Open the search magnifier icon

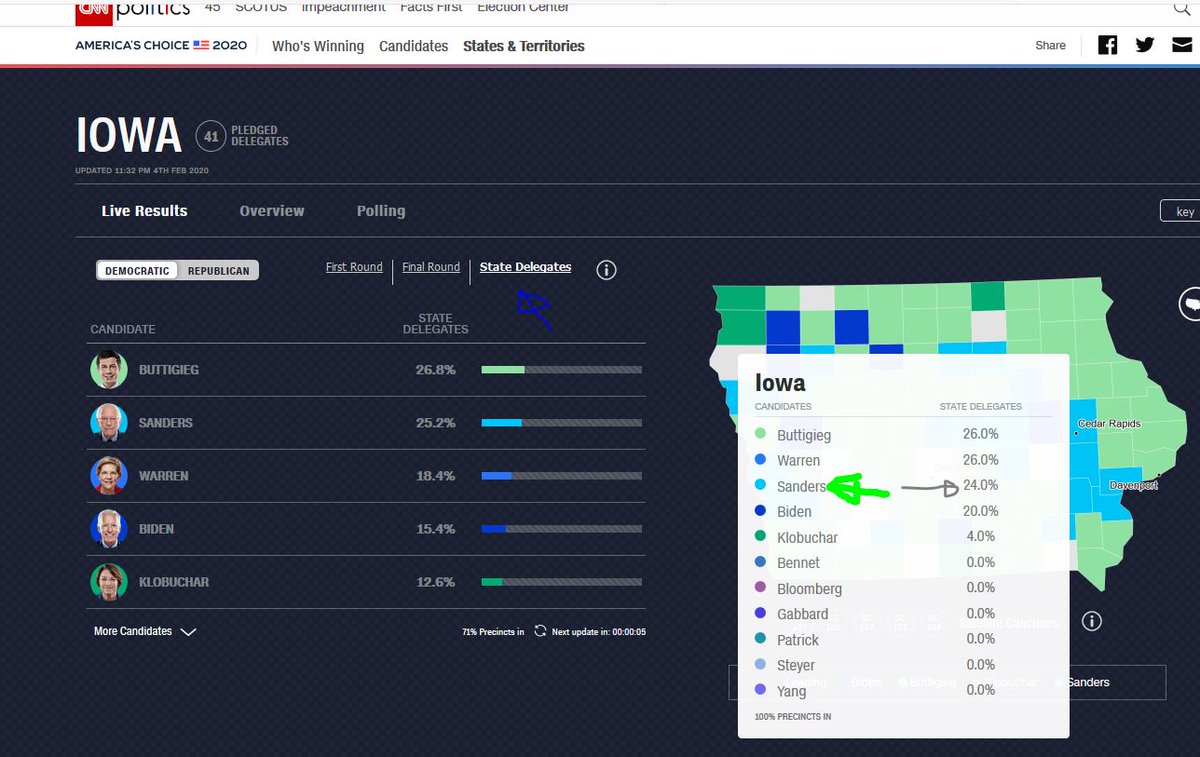click(x=1182, y=8)
